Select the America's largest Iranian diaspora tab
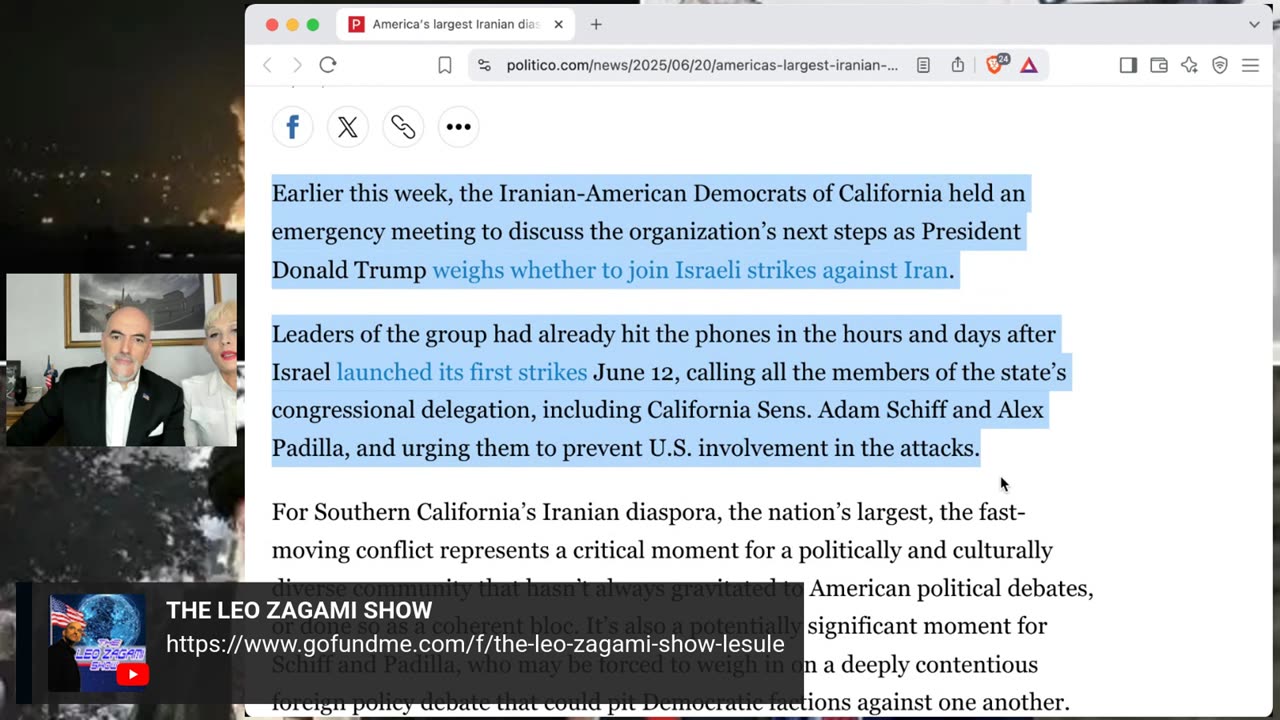1280x720 pixels. (x=455, y=24)
